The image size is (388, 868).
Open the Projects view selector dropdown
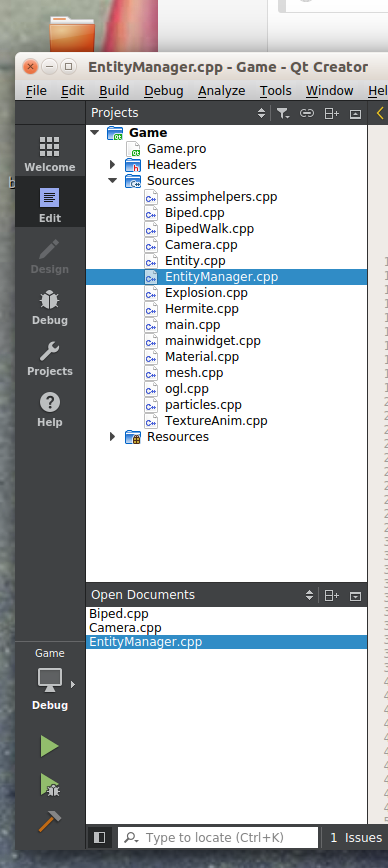[x=262, y=113]
